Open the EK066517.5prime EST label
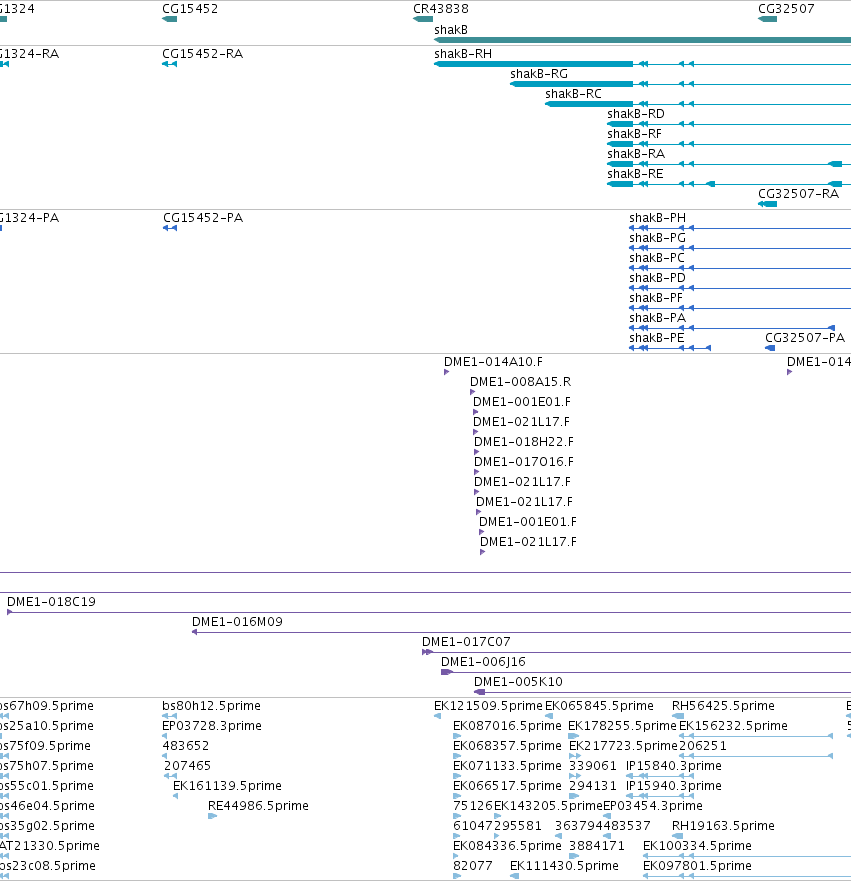The image size is (851, 881). (507, 786)
